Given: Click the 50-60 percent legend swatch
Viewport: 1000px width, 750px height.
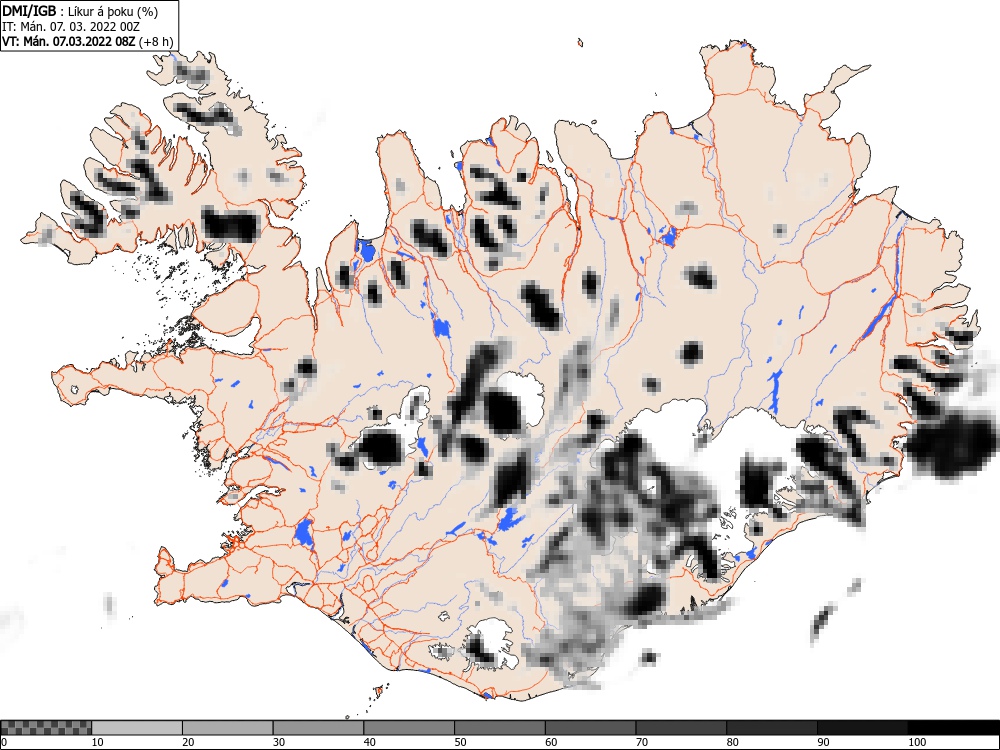Looking at the screenshot, I should (x=499, y=728).
